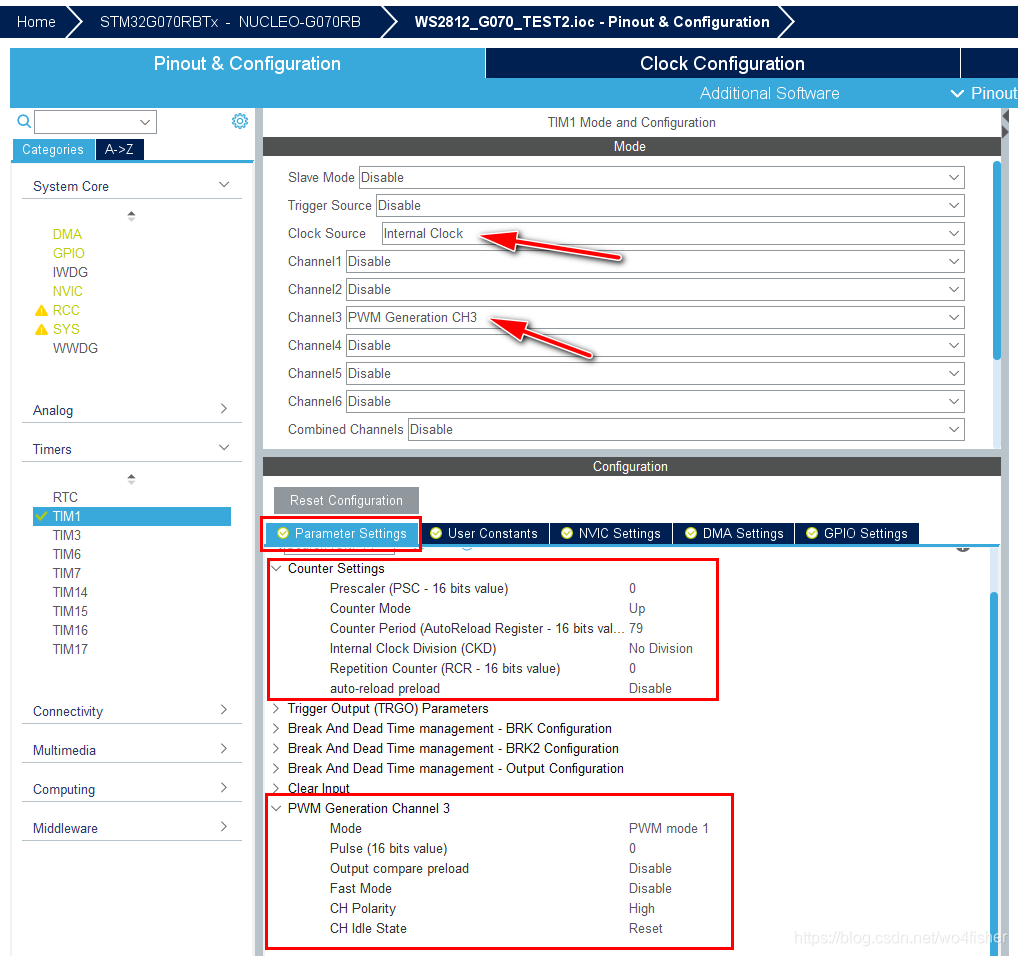This screenshot has width=1018, height=956.
Task: Expand the Middleware category
Action: coord(224,826)
